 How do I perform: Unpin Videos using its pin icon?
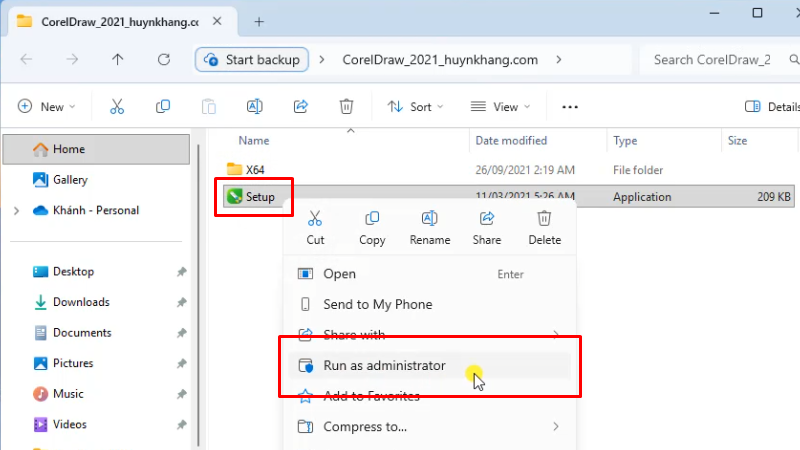(x=182, y=425)
